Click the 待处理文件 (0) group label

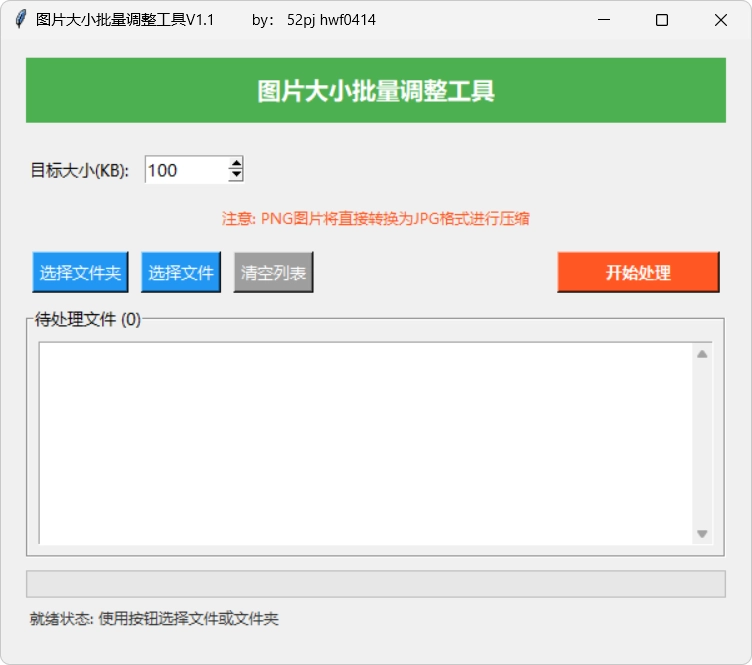pyautogui.click(x=88, y=319)
